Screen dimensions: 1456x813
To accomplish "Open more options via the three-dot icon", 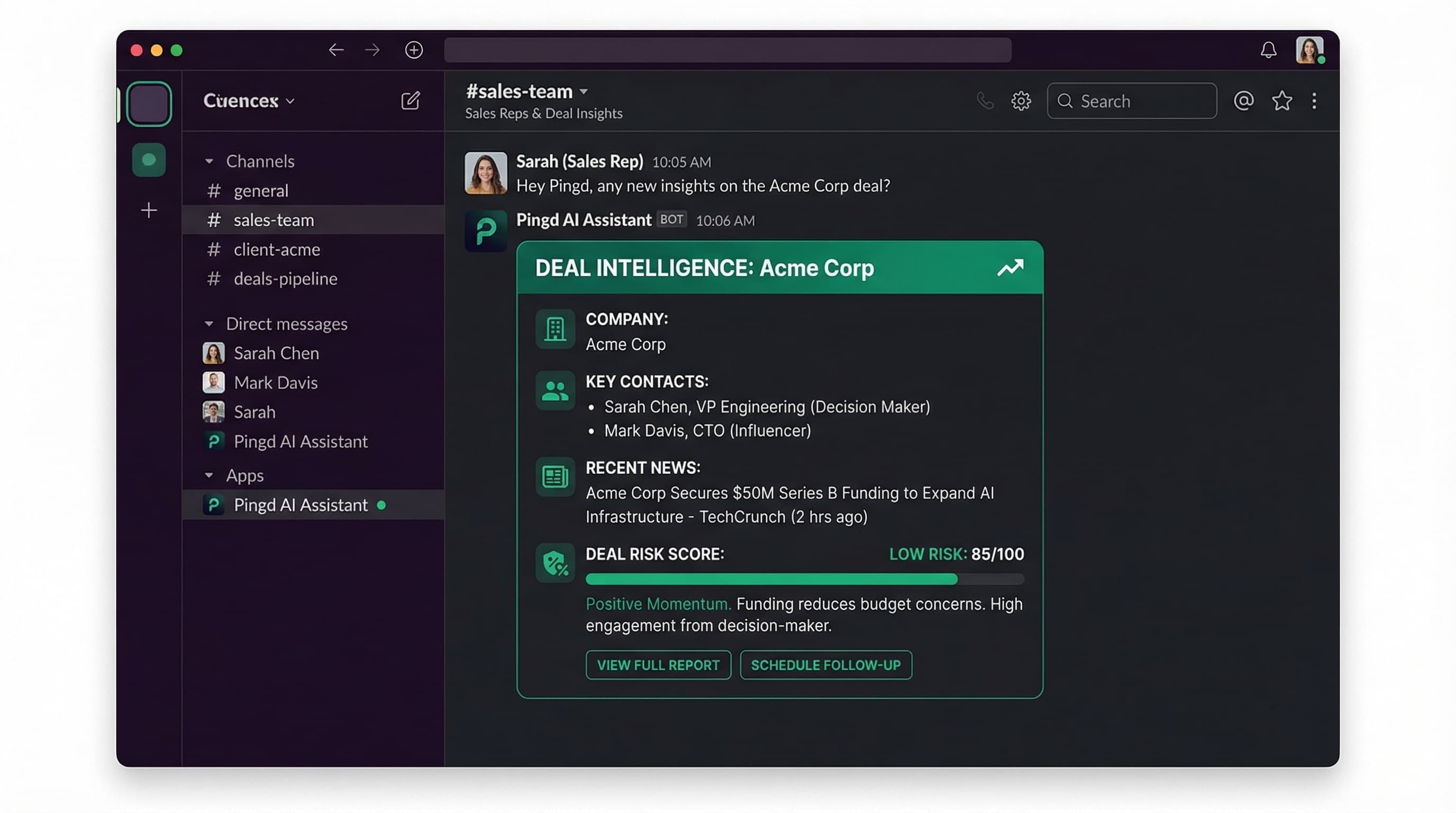I will [1315, 101].
